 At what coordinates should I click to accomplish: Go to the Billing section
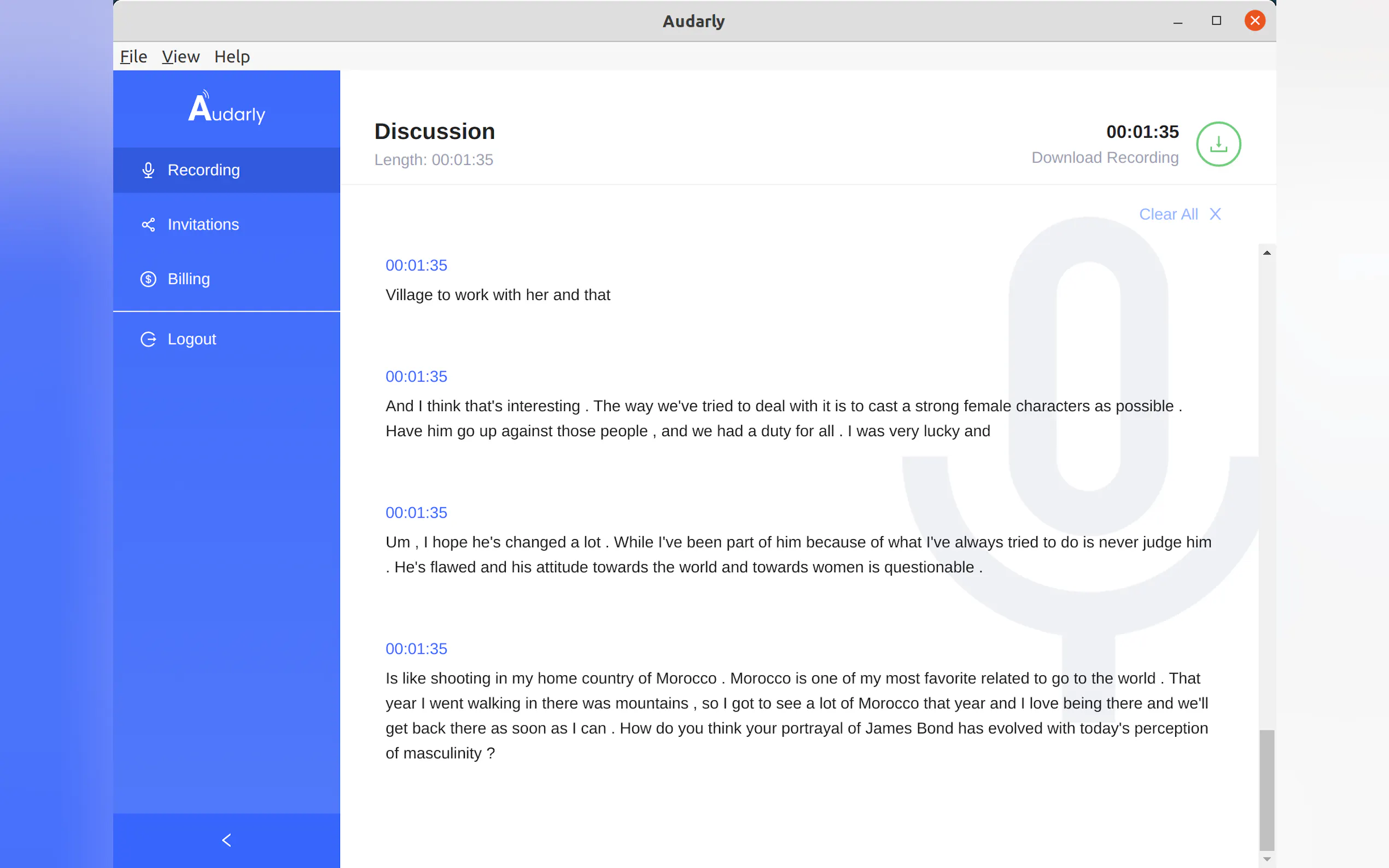(x=188, y=279)
